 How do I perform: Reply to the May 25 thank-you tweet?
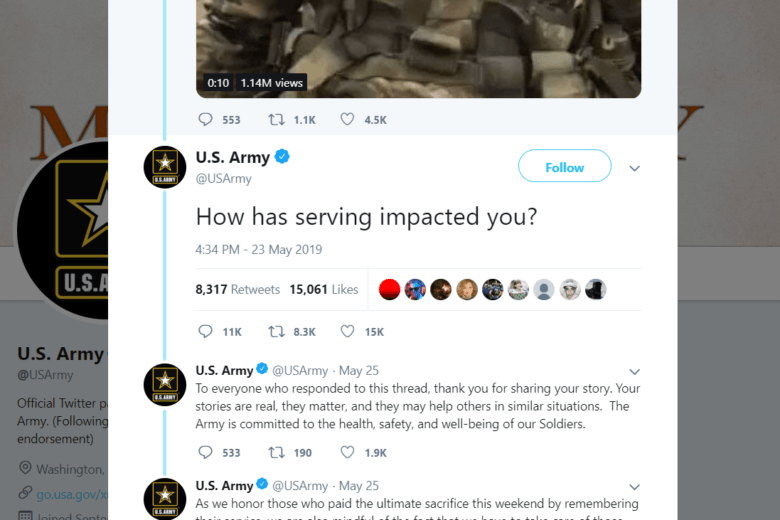pyautogui.click(x=206, y=452)
